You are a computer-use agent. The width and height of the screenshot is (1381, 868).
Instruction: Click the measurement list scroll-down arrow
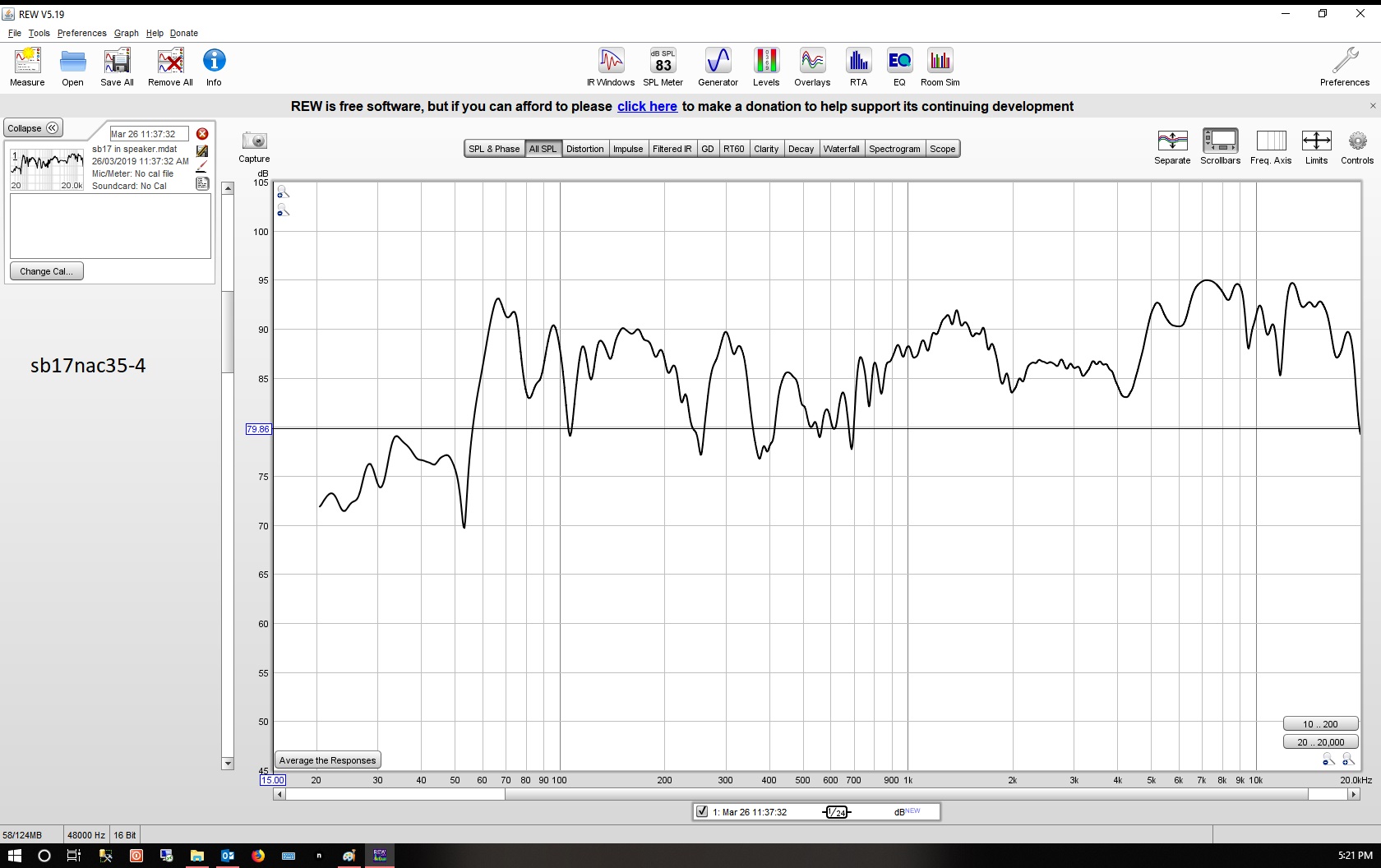pyautogui.click(x=228, y=764)
